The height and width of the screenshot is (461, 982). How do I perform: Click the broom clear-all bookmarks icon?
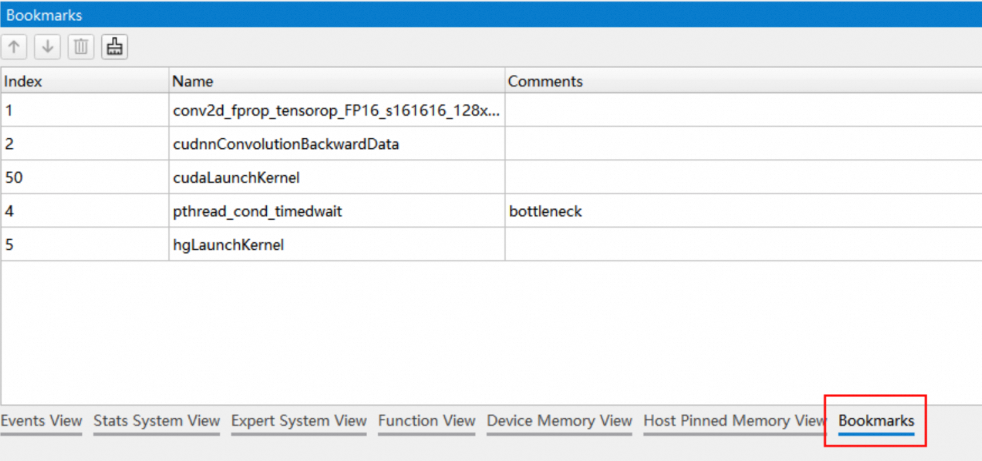(x=114, y=47)
